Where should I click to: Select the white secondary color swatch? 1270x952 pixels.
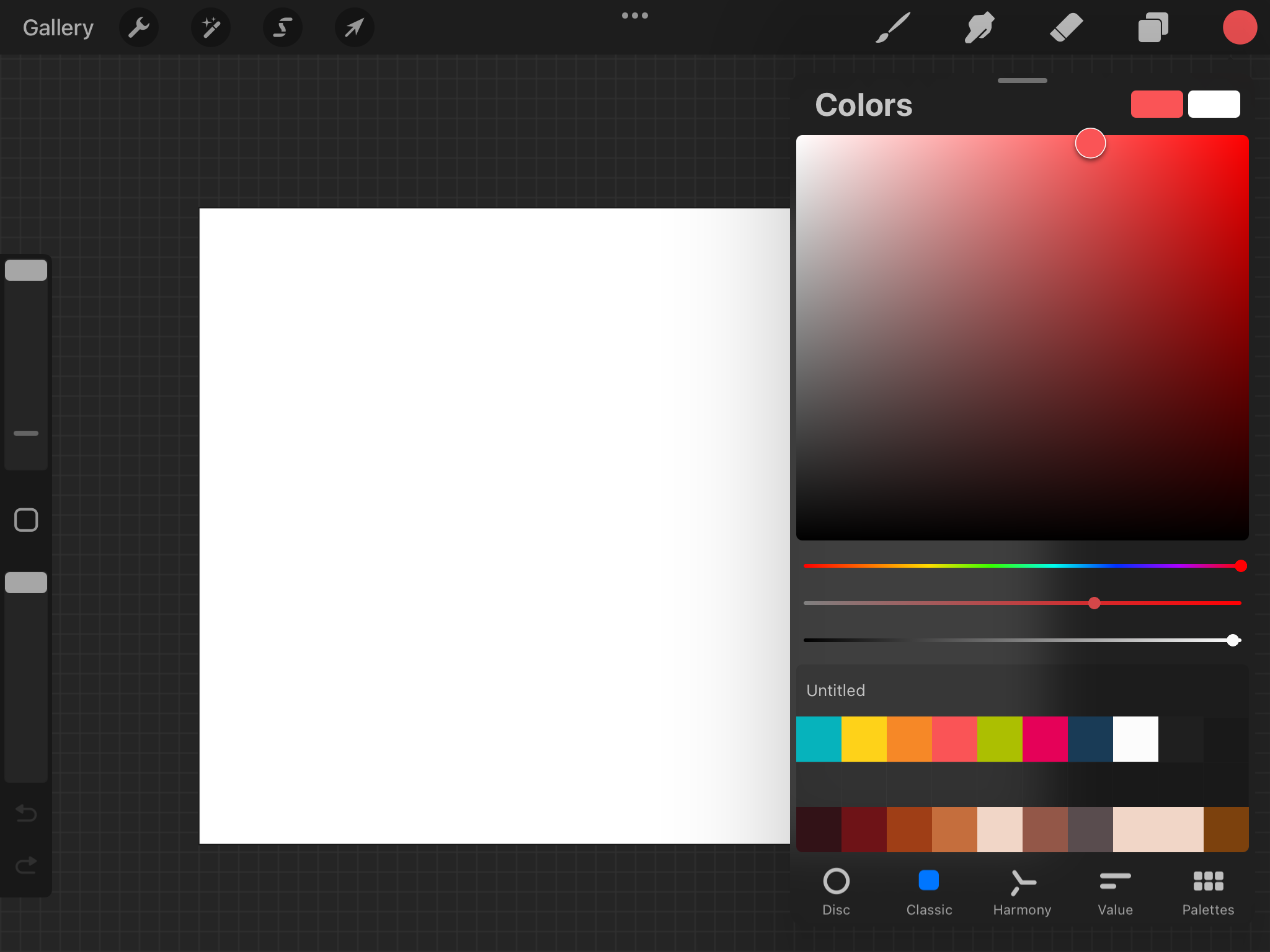pyautogui.click(x=1214, y=104)
